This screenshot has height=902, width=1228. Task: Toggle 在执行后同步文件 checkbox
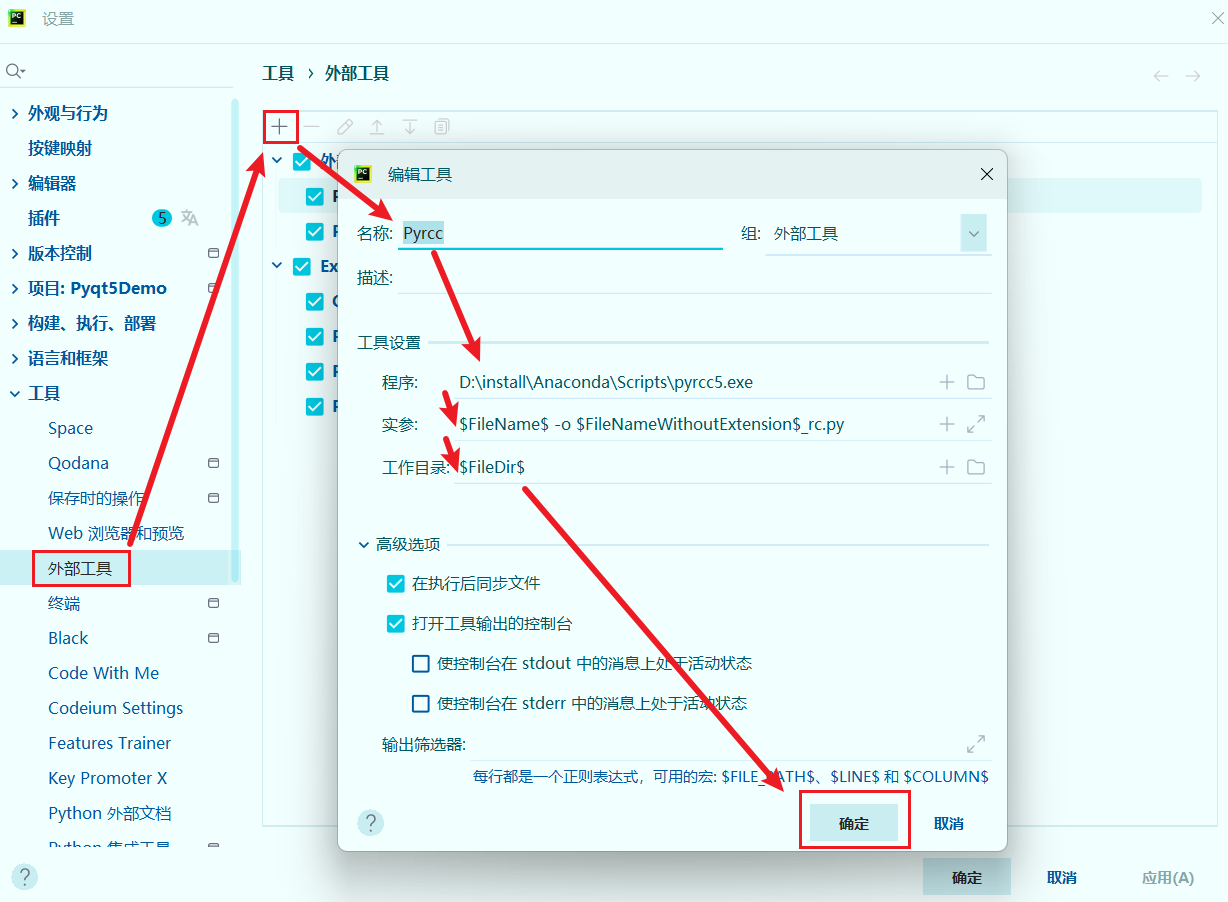pyautogui.click(x=396, y=583)
